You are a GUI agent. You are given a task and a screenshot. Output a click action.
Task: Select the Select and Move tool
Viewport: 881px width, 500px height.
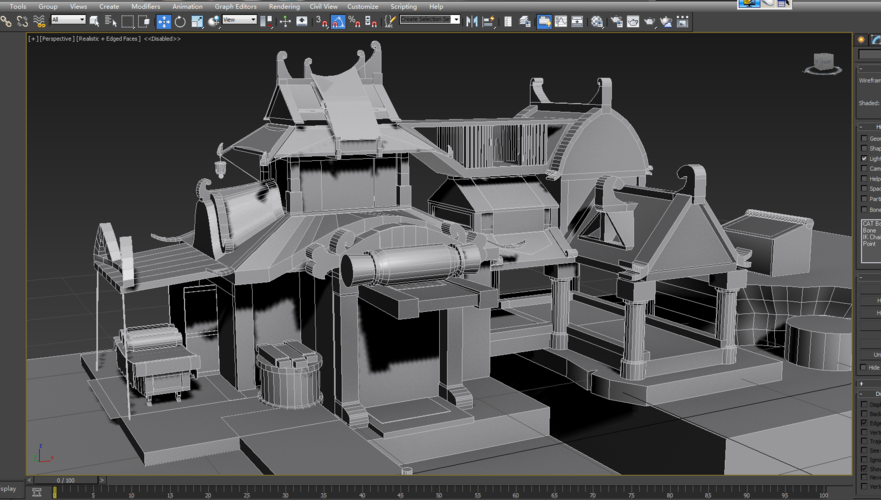point(163,21)
